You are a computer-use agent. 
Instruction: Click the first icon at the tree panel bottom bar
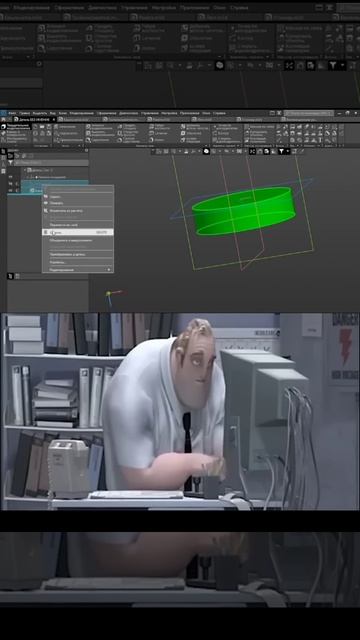(x=11, y=276)
